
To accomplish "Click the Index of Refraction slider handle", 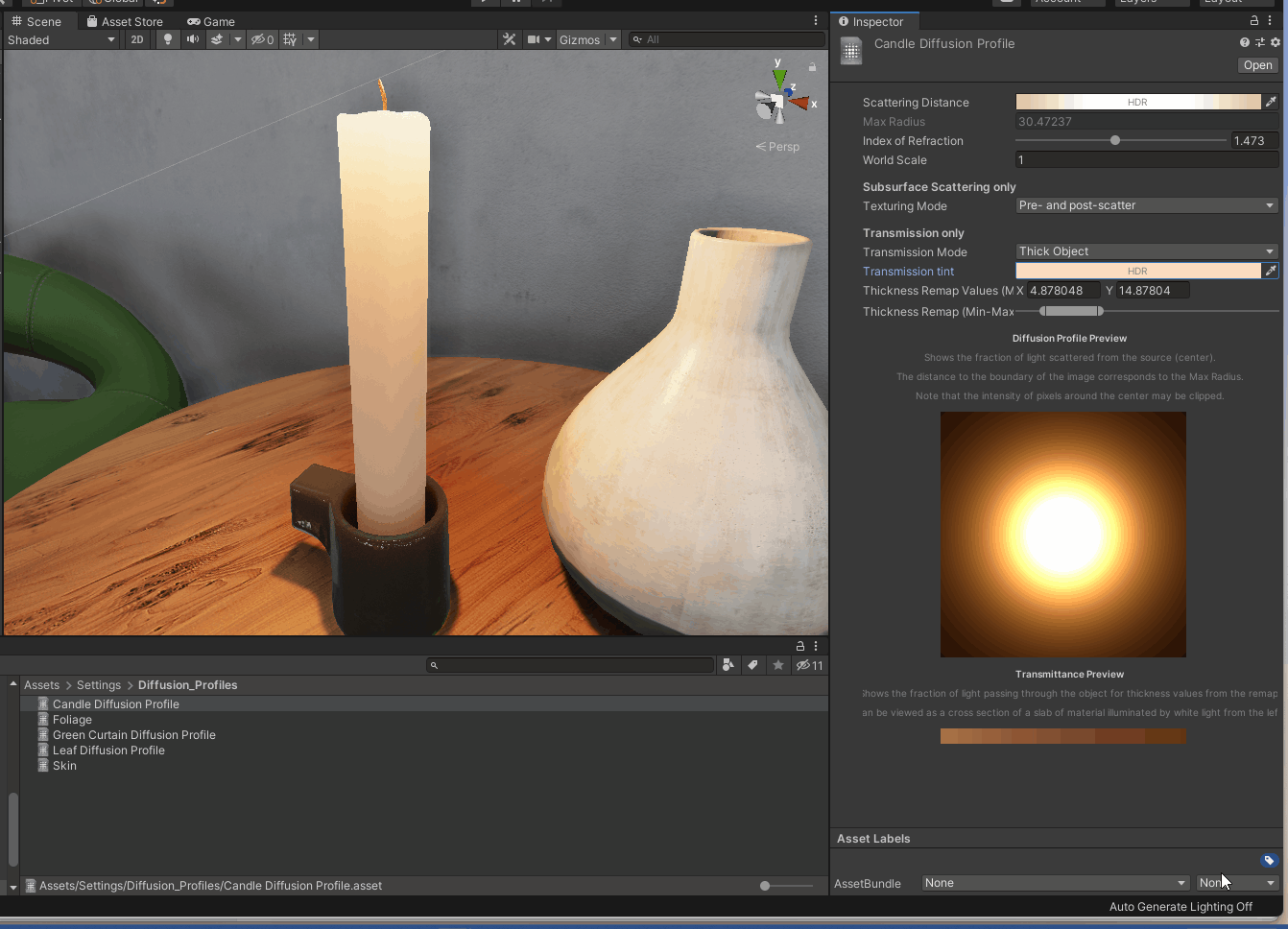I will click(x=1115, y=140).
